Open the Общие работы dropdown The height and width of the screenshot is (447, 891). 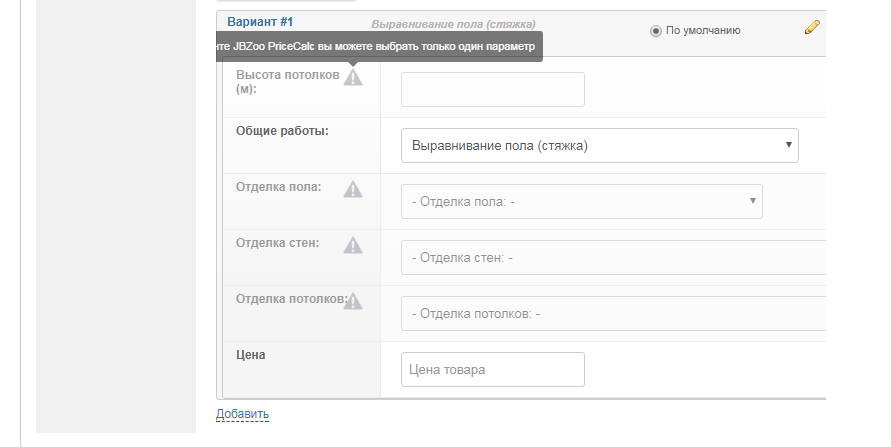coord(599,145)
